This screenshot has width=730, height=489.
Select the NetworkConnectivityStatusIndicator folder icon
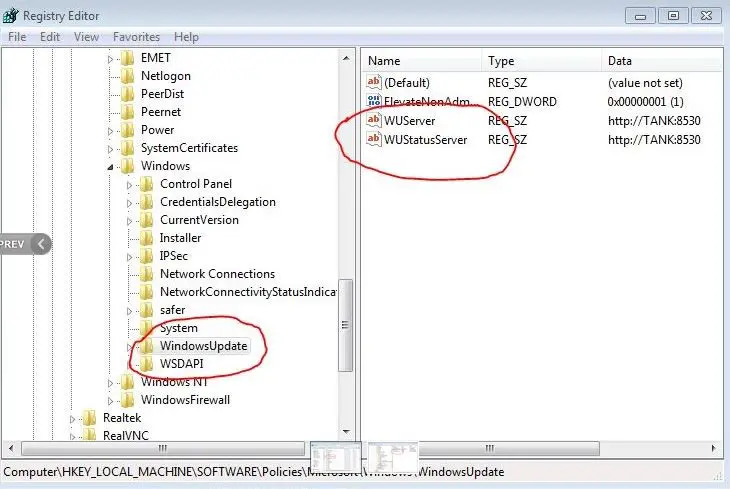click(x=147, y=292)
